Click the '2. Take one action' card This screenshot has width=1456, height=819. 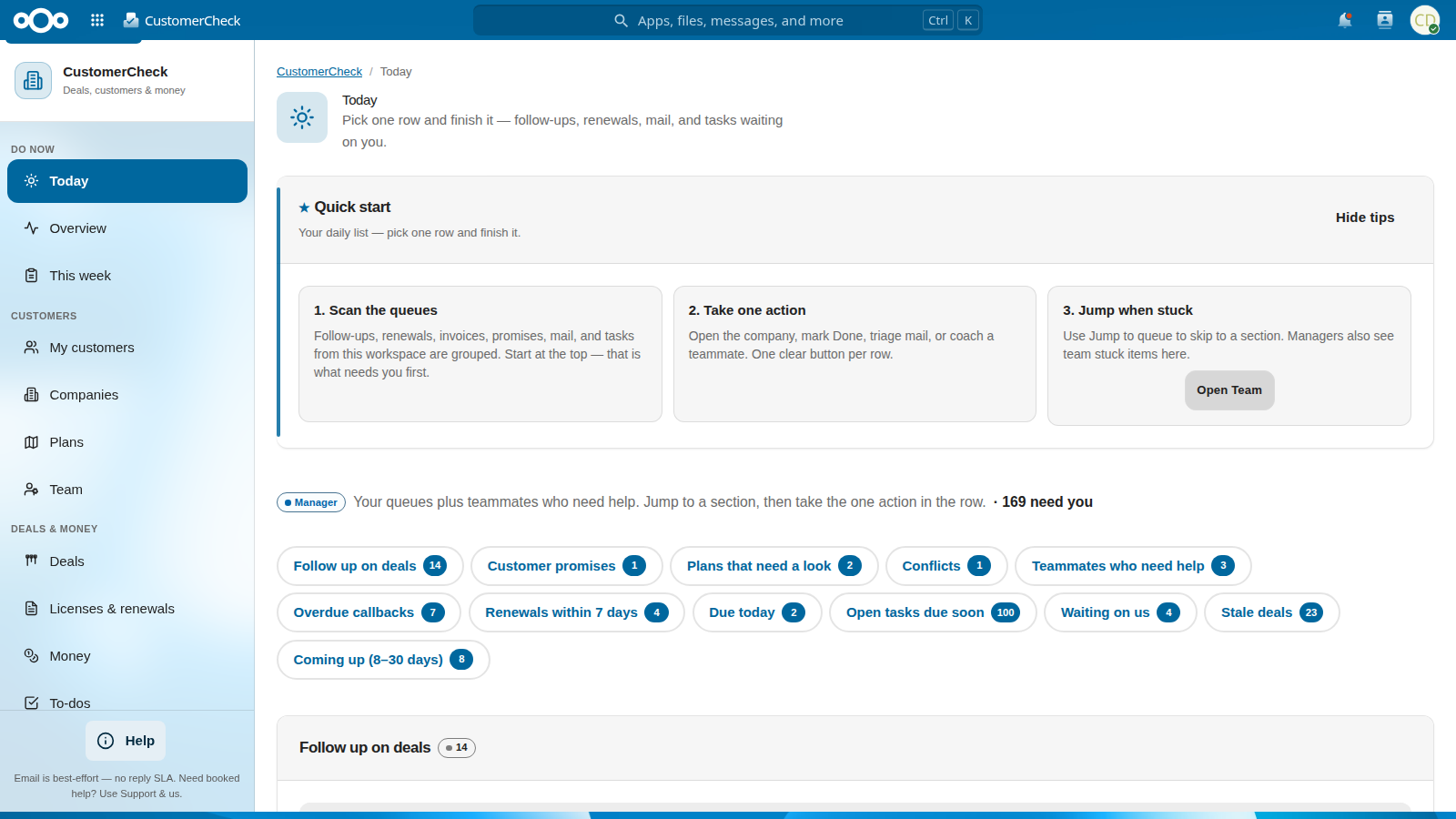coord(854,354)
